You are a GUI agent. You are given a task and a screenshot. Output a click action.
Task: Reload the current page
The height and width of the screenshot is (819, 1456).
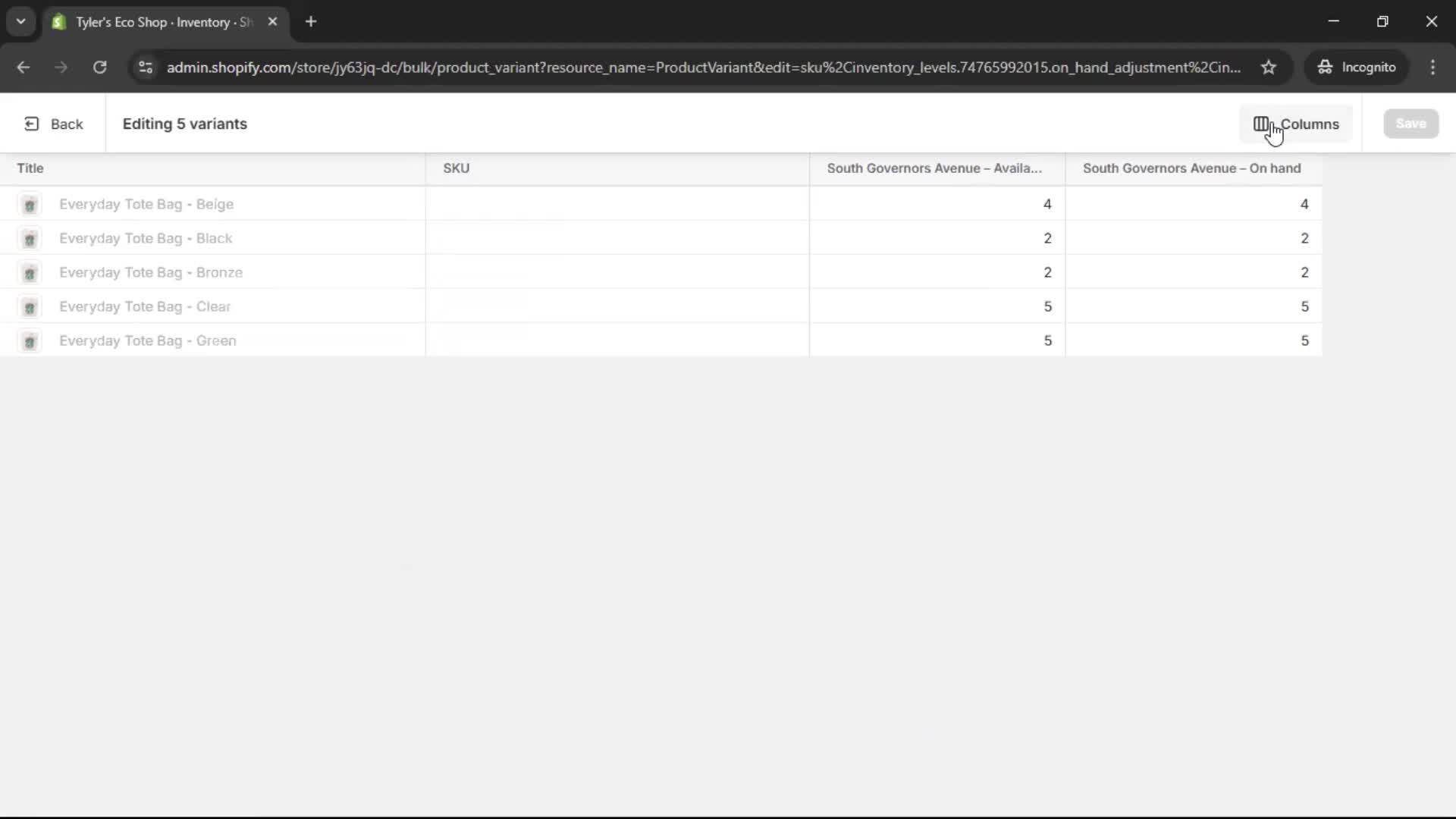click(99, 67)
